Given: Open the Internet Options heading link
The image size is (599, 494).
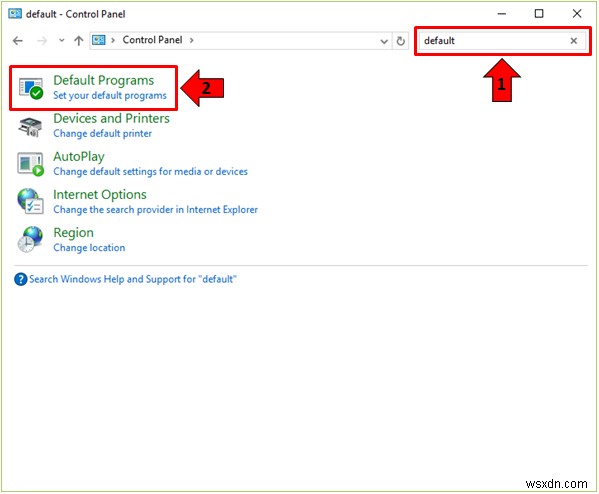Looking at the screenshot, I should click(100, 195).
